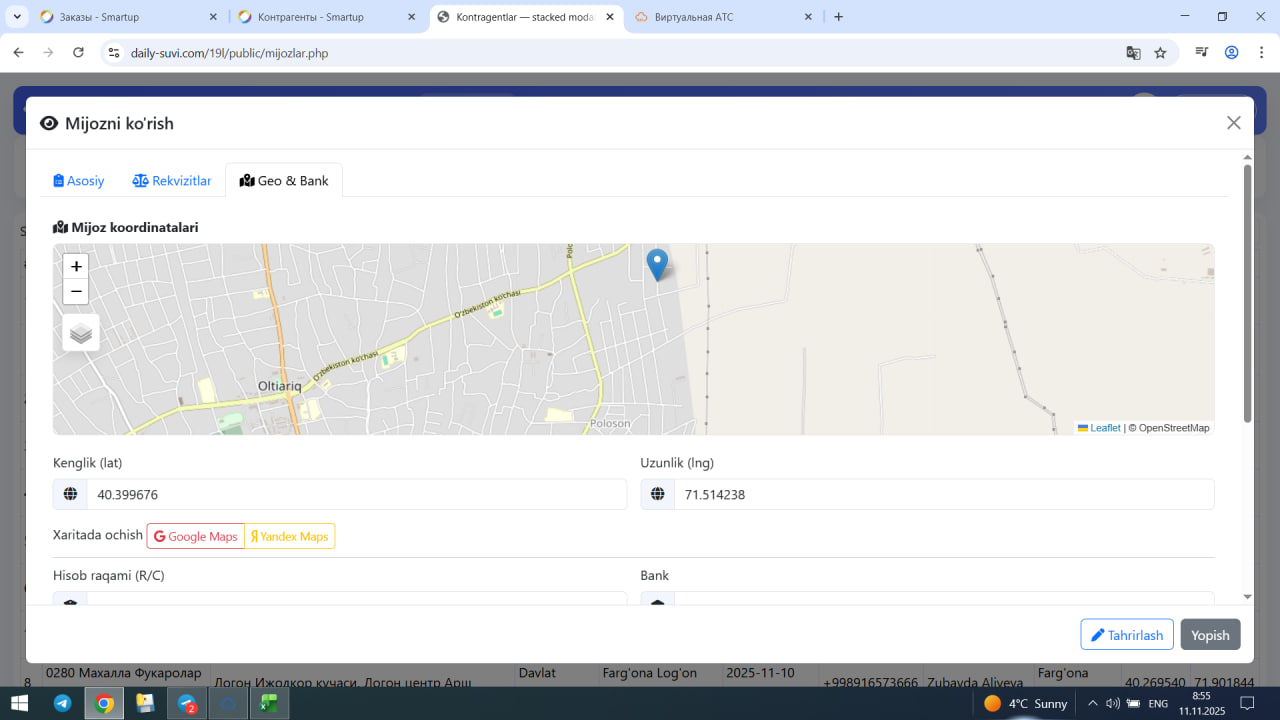This screenshot has width=1280, height=720.
Task: Open Chrome three-dot menu
Action: pyautogui.click(x=1260, y=53)
